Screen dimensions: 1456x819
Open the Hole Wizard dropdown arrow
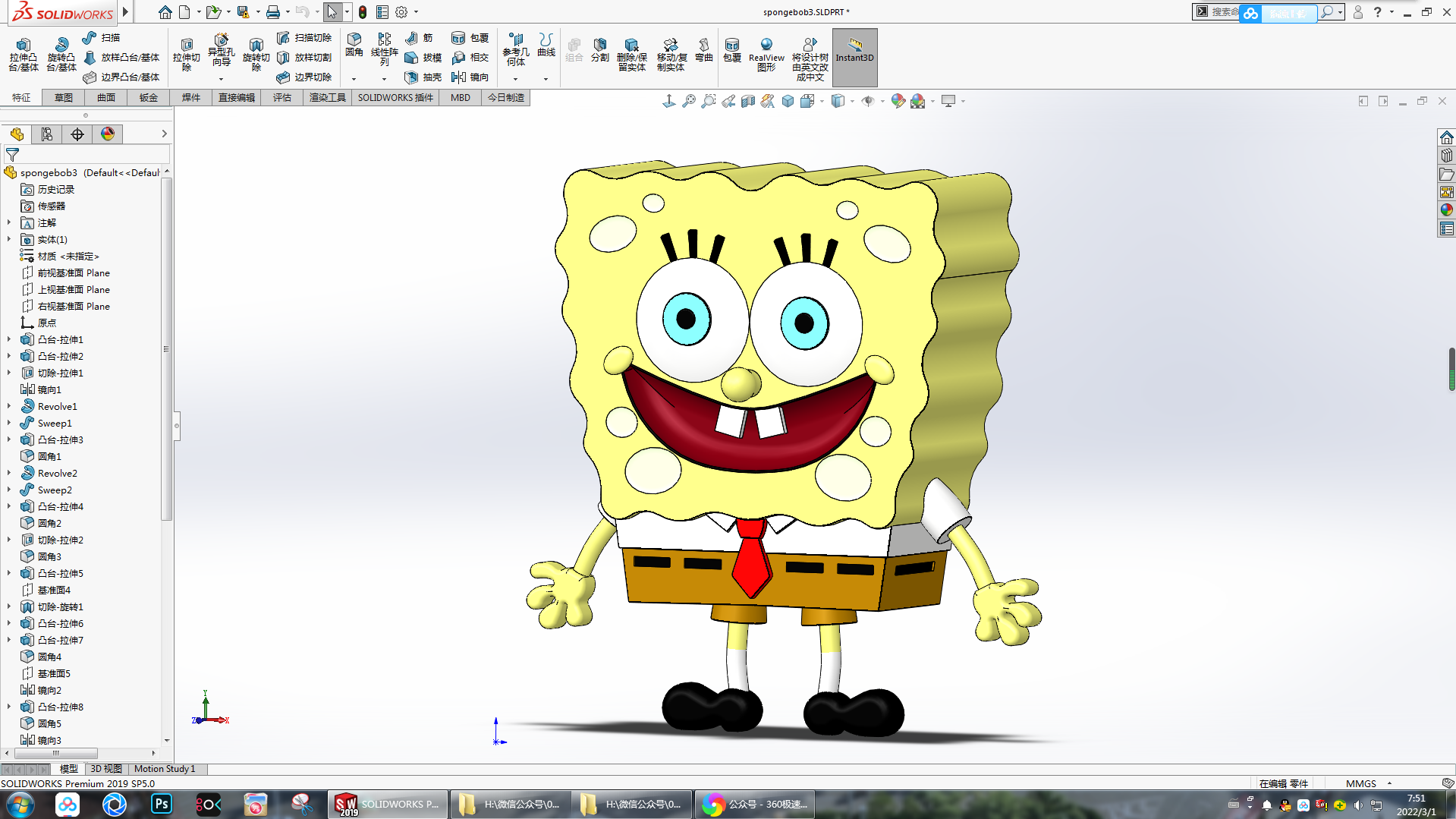click(221, 79)
